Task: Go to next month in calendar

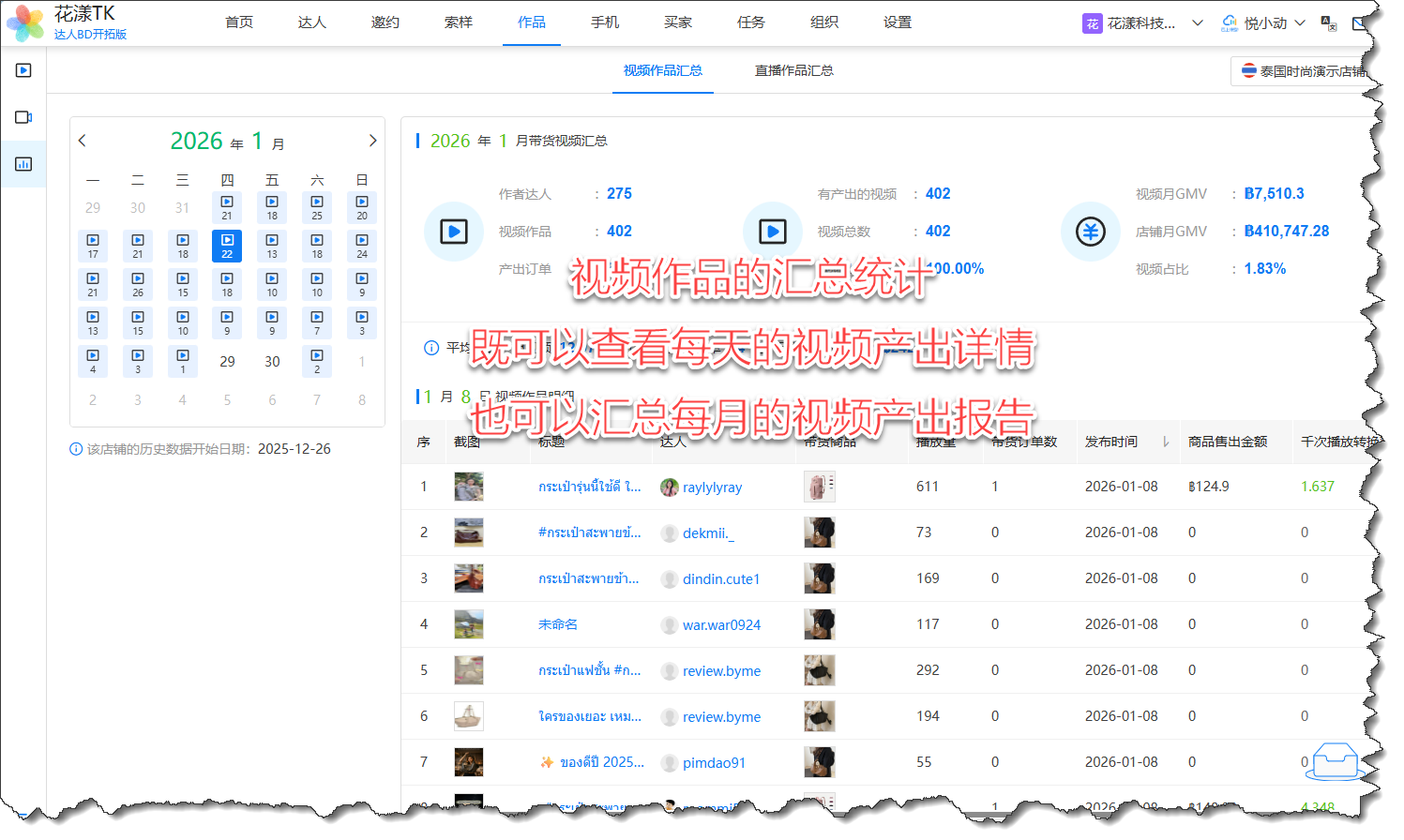Action: click(x=372, y=141)
